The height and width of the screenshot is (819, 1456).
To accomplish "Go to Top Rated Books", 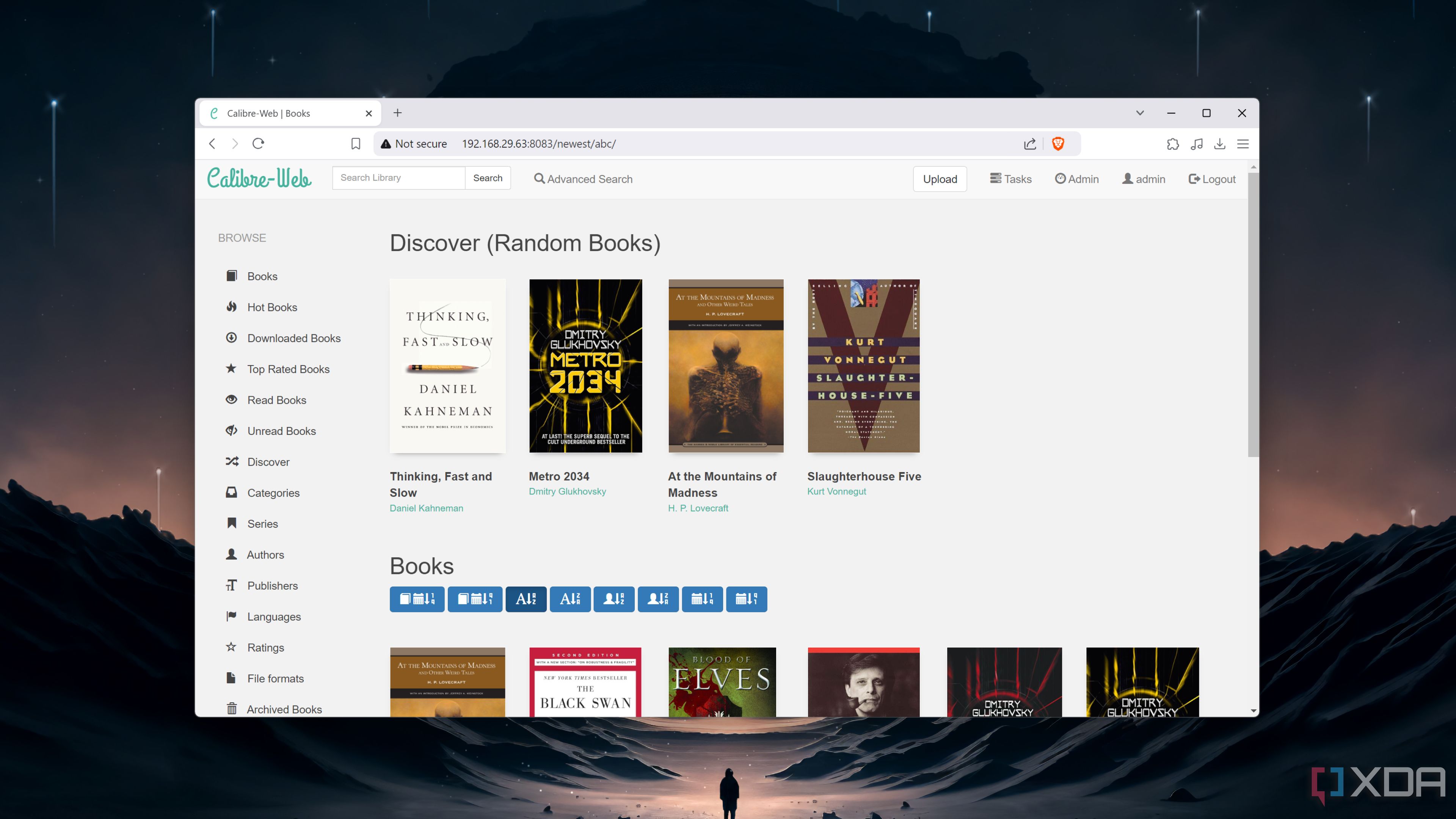I will click(x=288, y=369).
